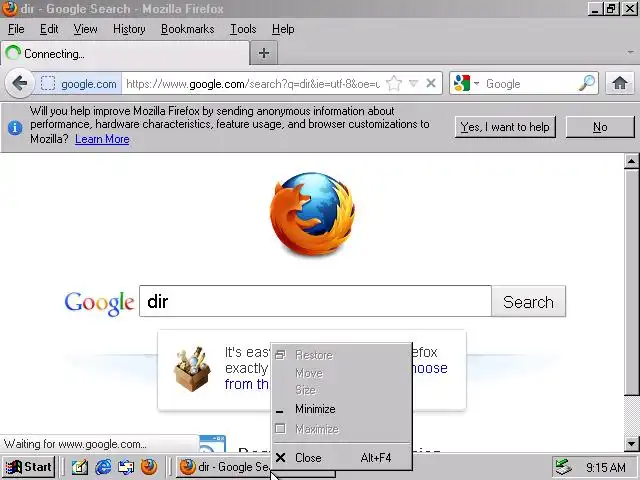Click the page Search button
640x480 pixels.
[x=529, y=302]
